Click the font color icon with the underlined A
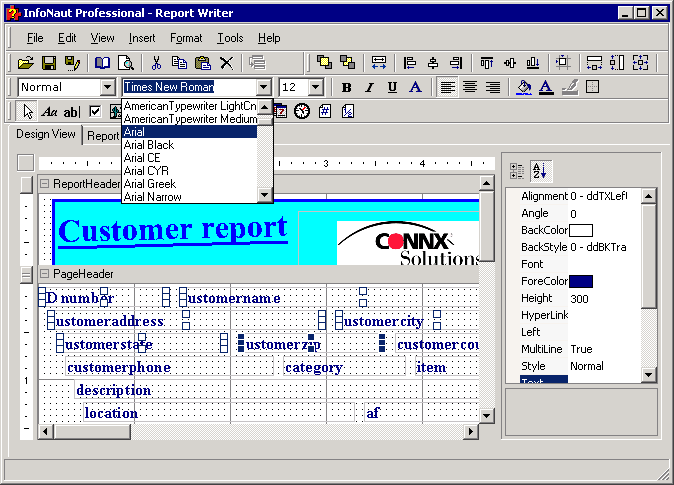Image resolution: width=674 pixels, height=485 pixels. (546, 87)
